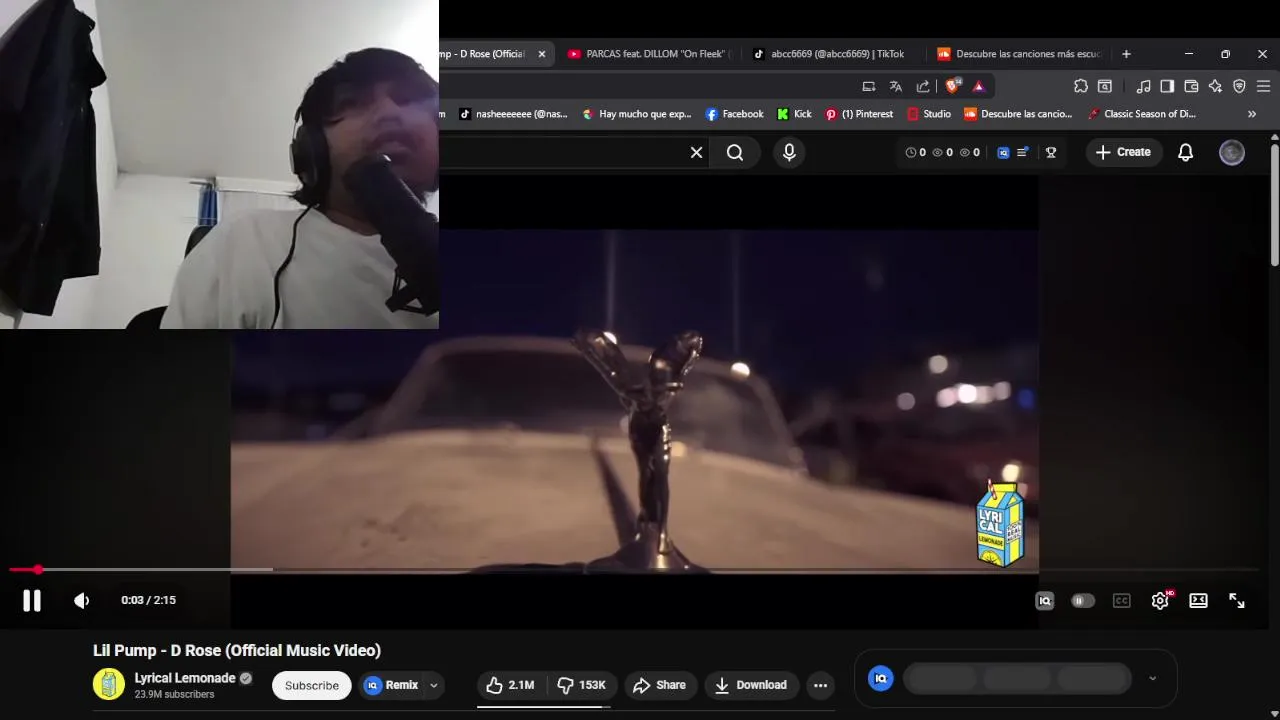Close the D Rose tab
The height and width of the screenshot is (720, 1280).
(x=542, y=54)
